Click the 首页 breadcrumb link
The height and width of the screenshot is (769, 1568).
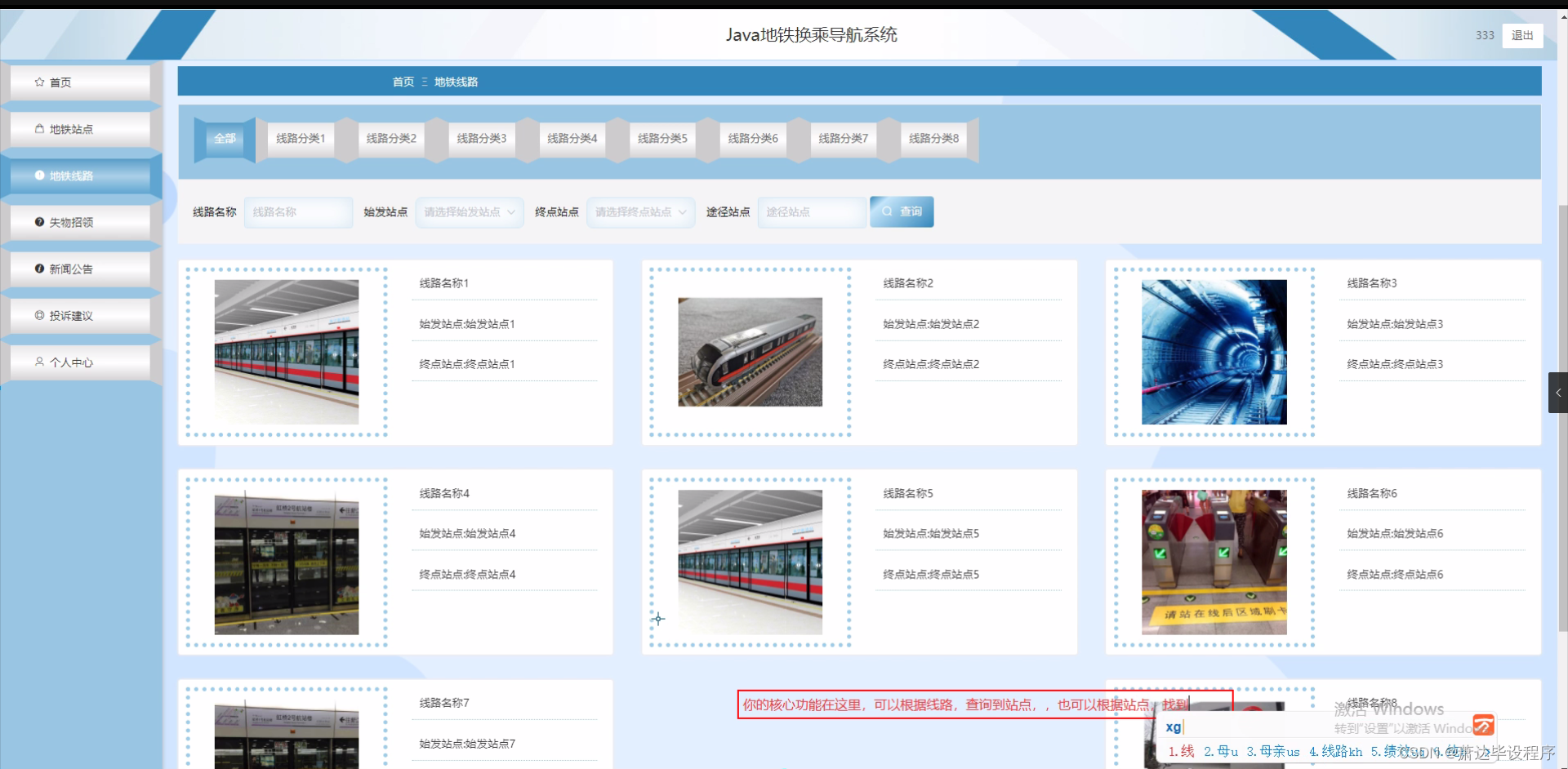(x=403, y=82)
